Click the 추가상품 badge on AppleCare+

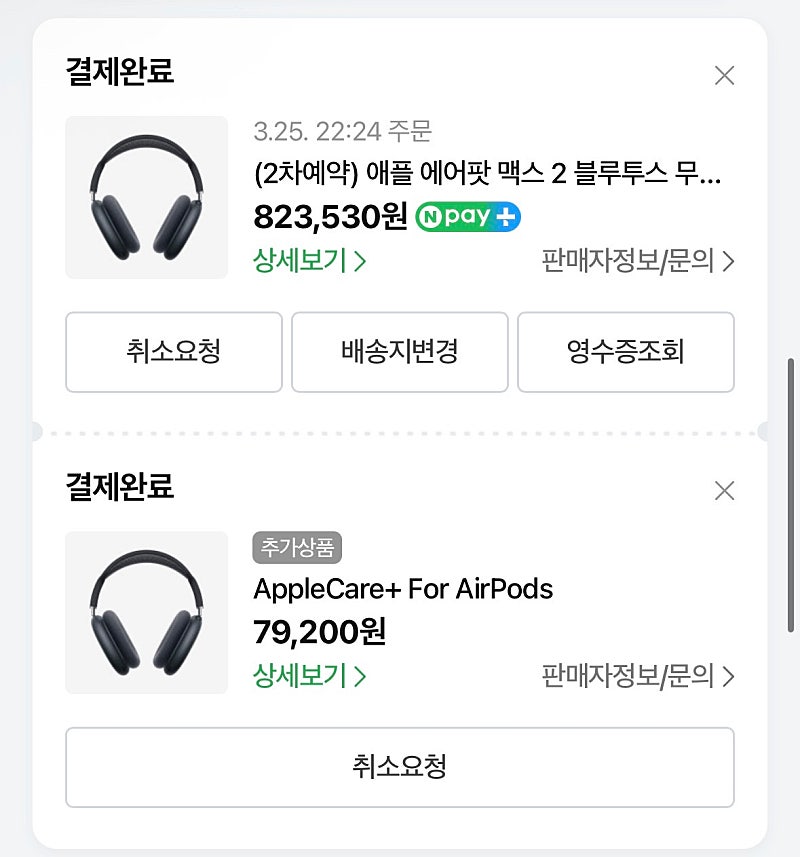pyautogui.click(x=298, y=547)
